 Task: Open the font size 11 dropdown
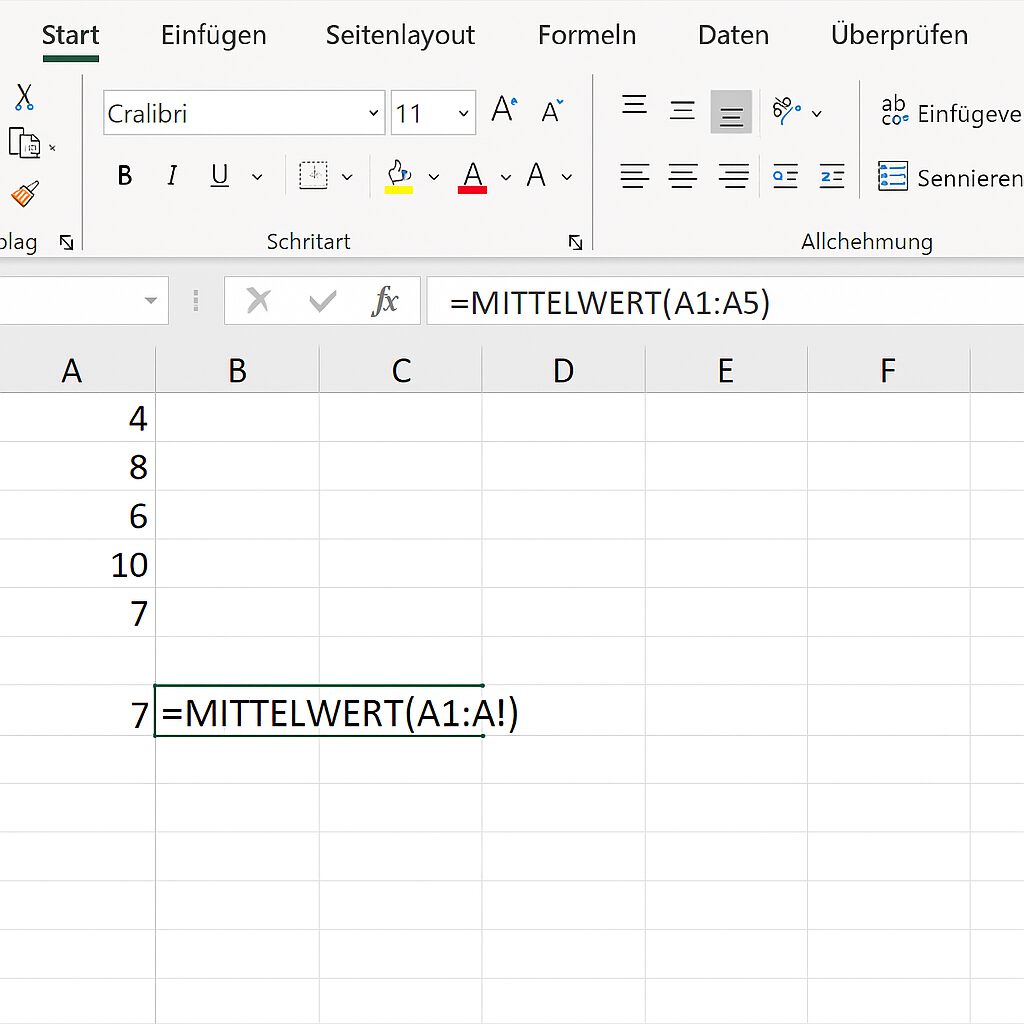click(x=463, y=113)
